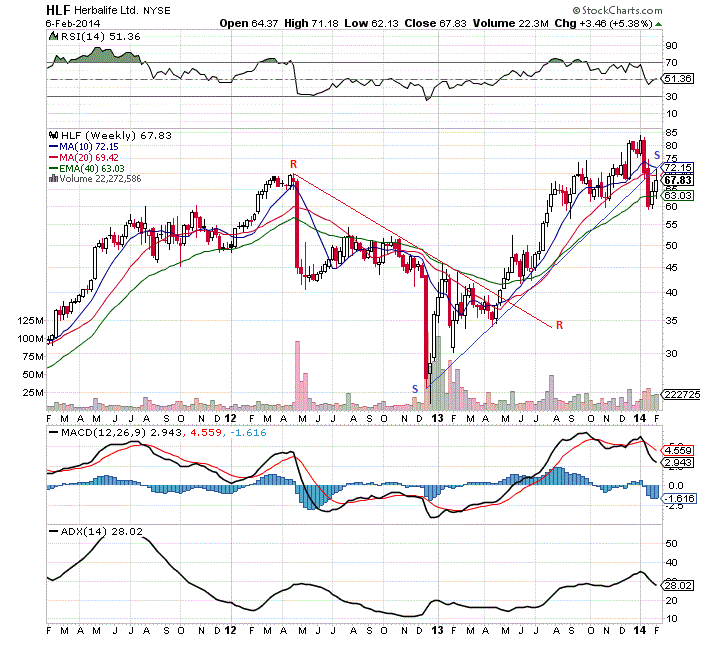This screenshot has height=648, width=705.
Task: Click the 222725 volume tag on right axis
Action: 682,394
